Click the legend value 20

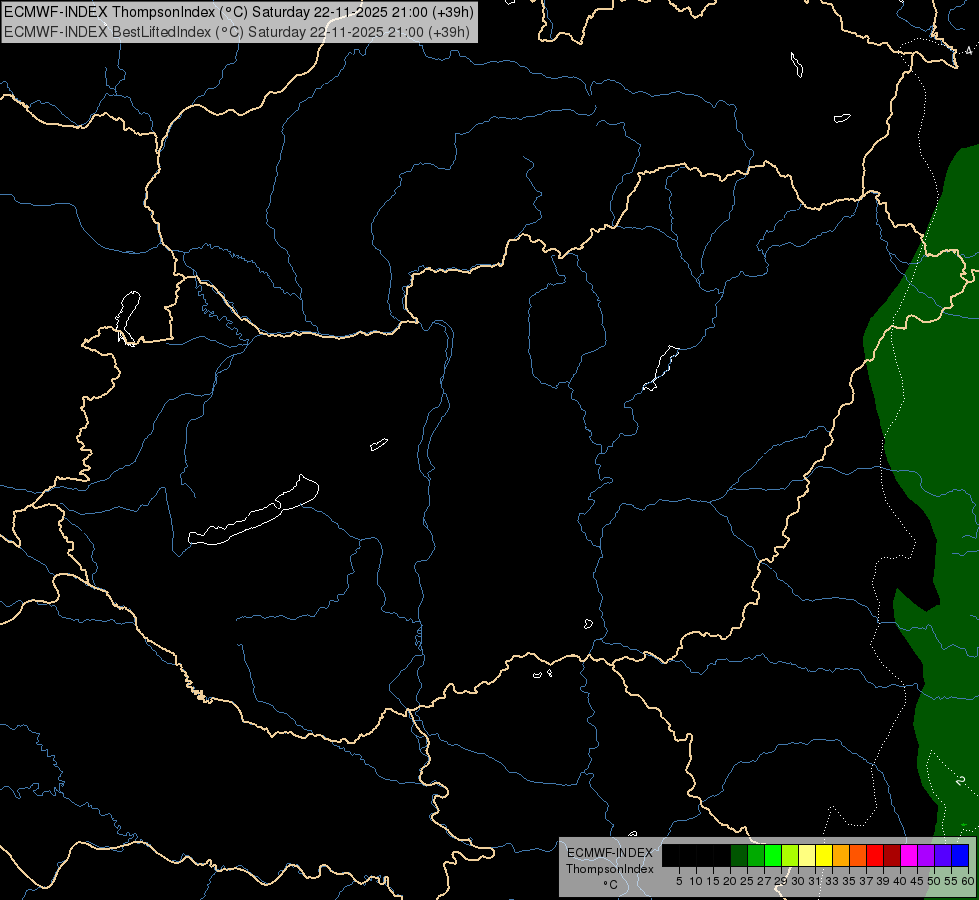[730, 881]
